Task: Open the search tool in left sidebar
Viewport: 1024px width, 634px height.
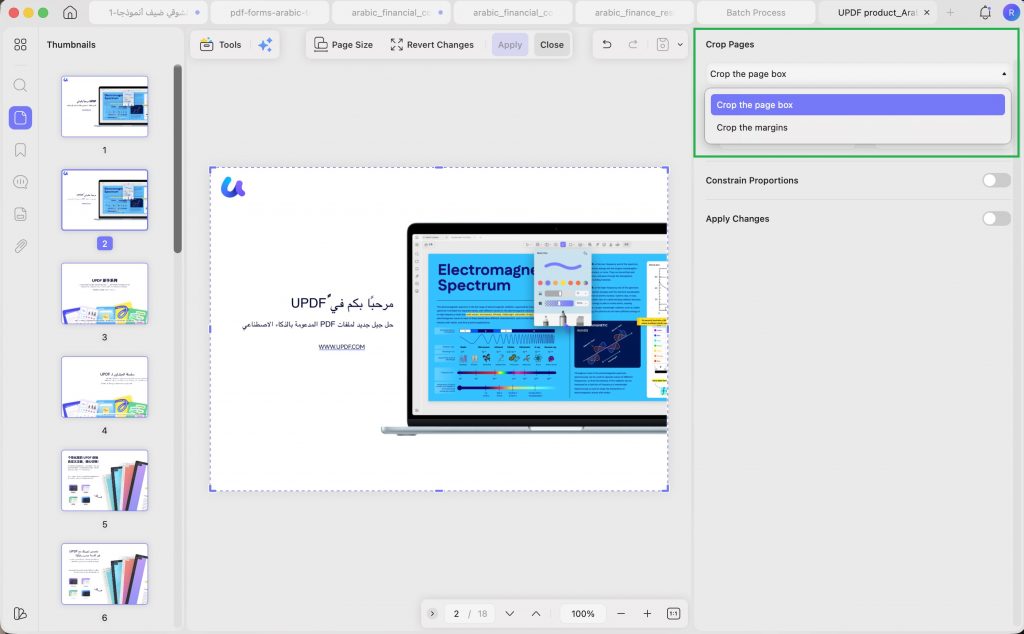Action: click(20, 85)
